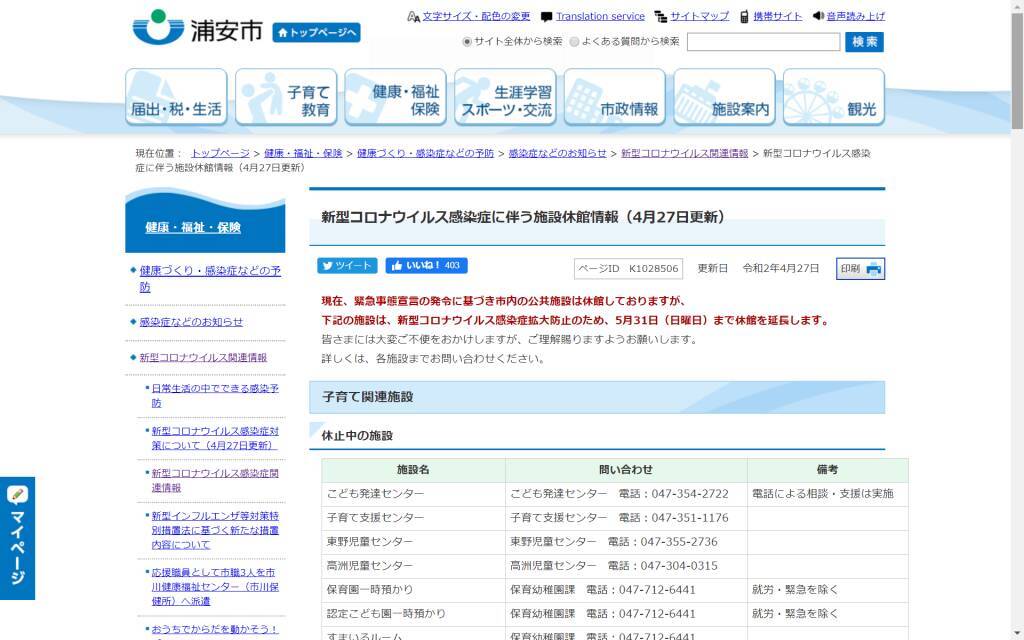Open the 子育て・教育 navigation menu
The height and width of the screenshot is (640, 1024).
point(286,98)
